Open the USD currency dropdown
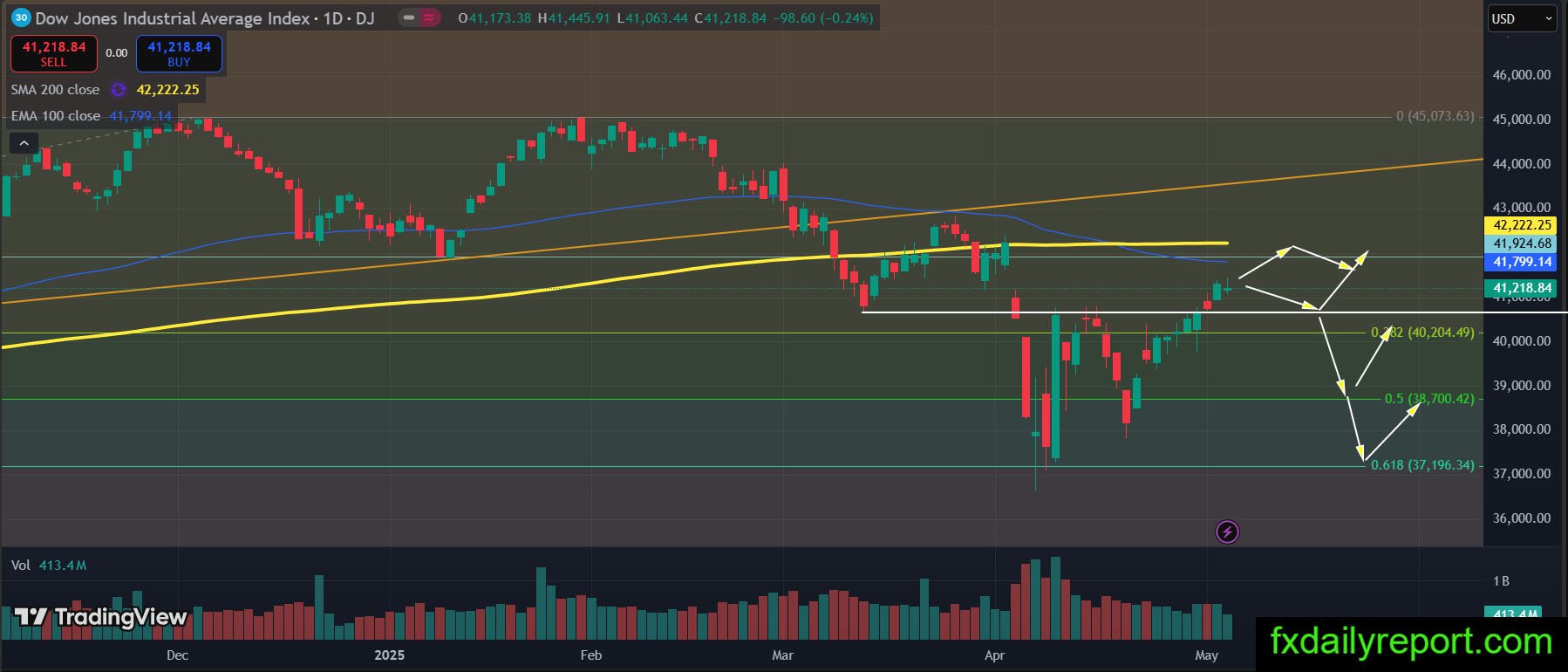1568x672 pixels. tap(1522, 18)
